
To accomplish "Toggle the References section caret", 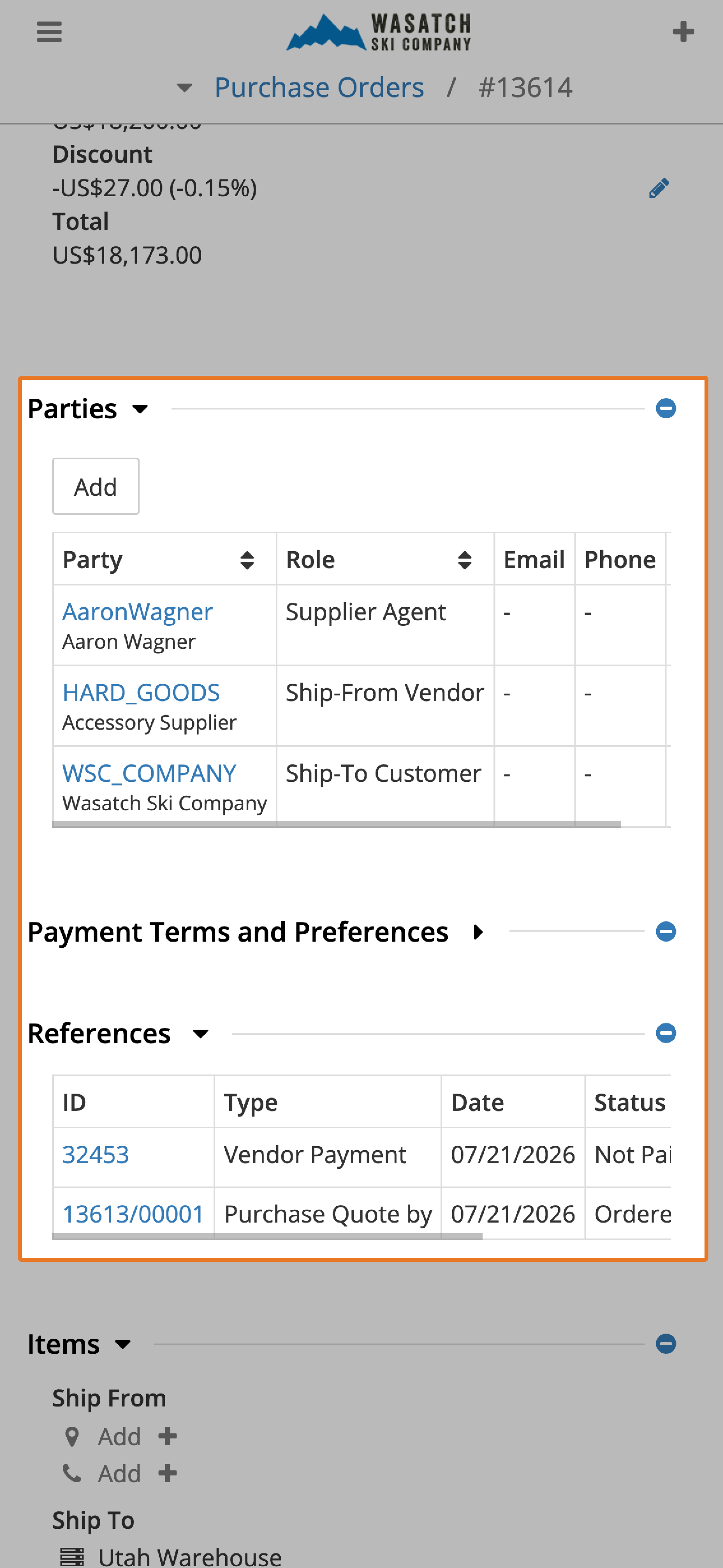I will click(200, 1034).
